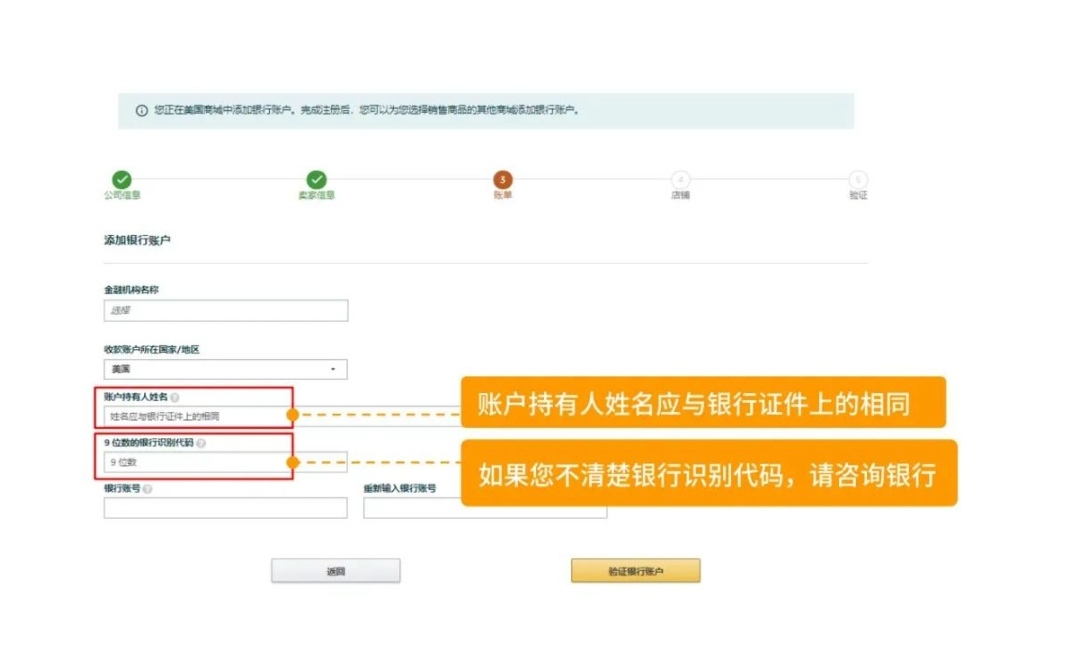Select step 4 店铺 circle
Image resolution: width=1080 pixels, height=669 pixels.
point(681,180)
